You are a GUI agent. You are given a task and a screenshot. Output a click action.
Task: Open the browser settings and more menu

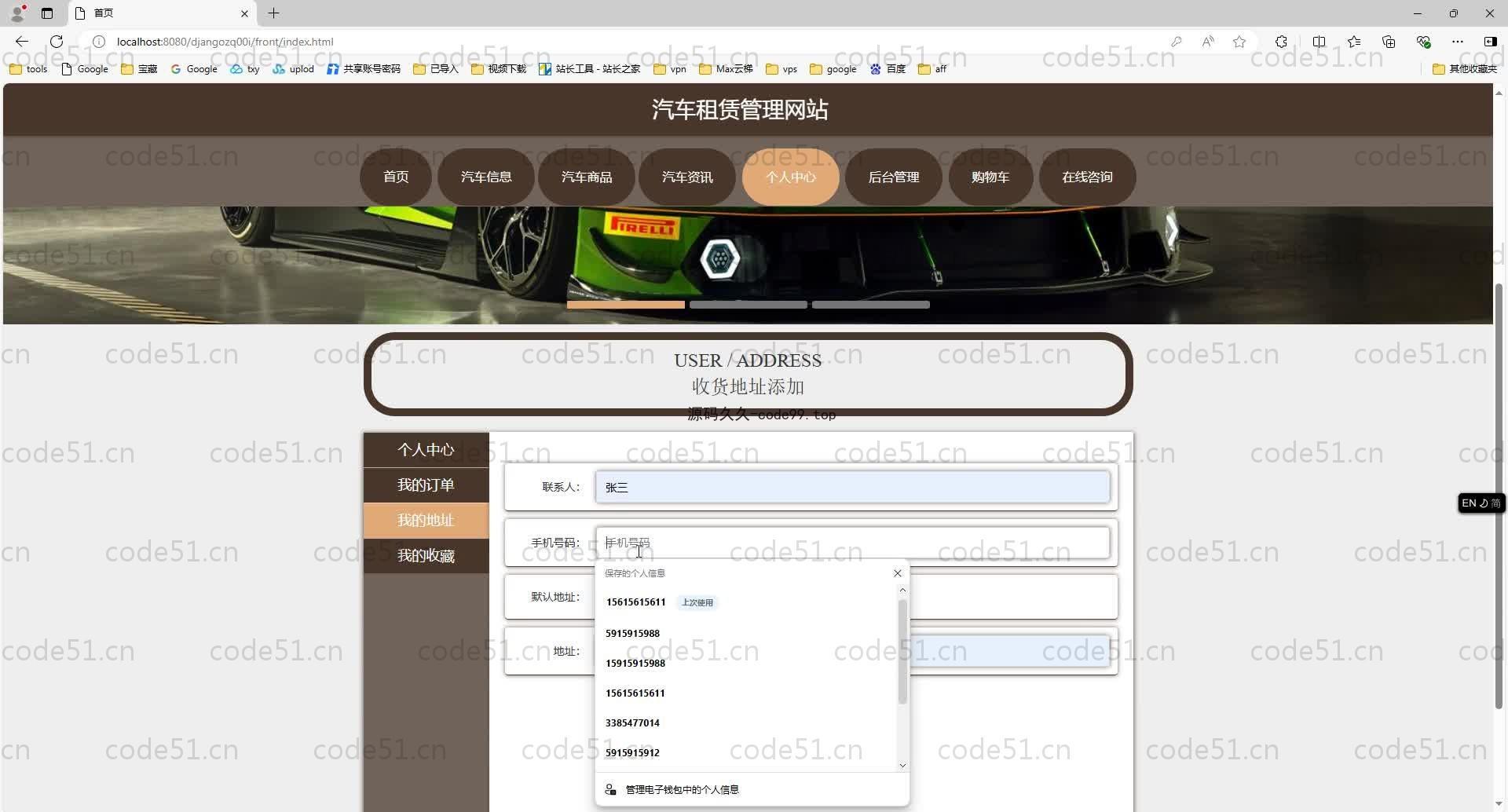point(1458,42)
